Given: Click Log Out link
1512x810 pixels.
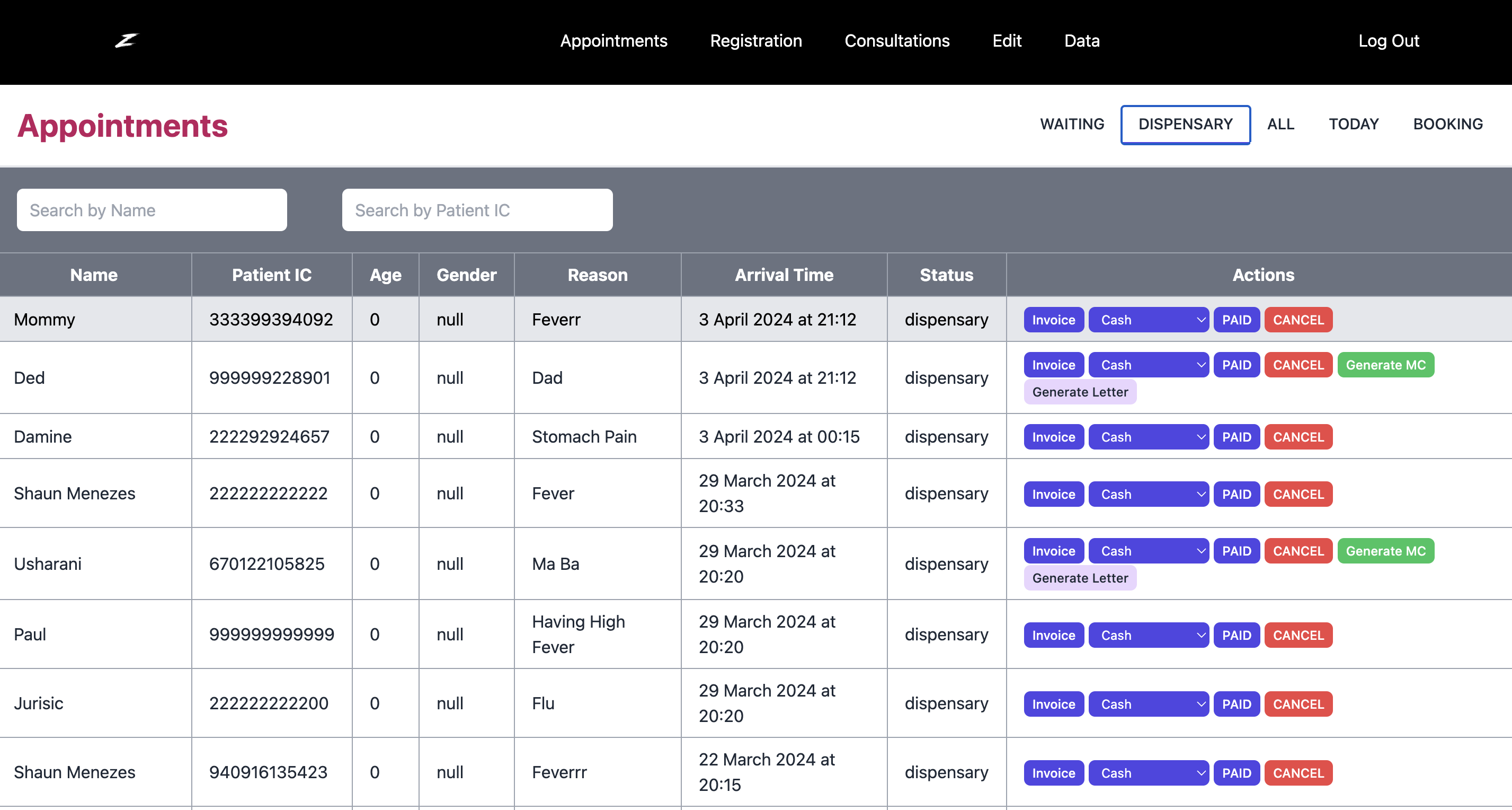Looking at the screenshot, I should 1388,40.
